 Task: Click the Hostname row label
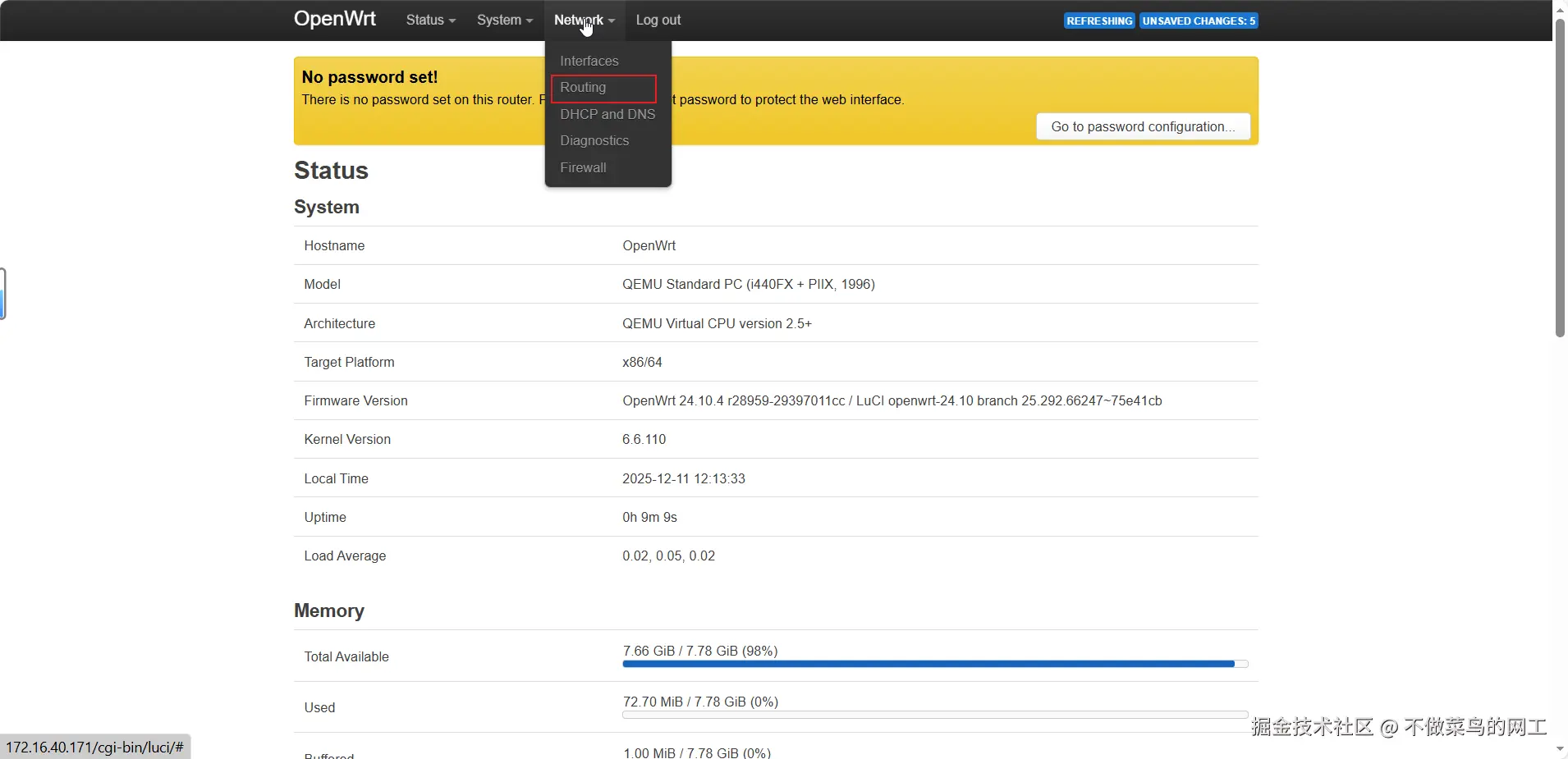pyautogui.click(x=334, y=245)
